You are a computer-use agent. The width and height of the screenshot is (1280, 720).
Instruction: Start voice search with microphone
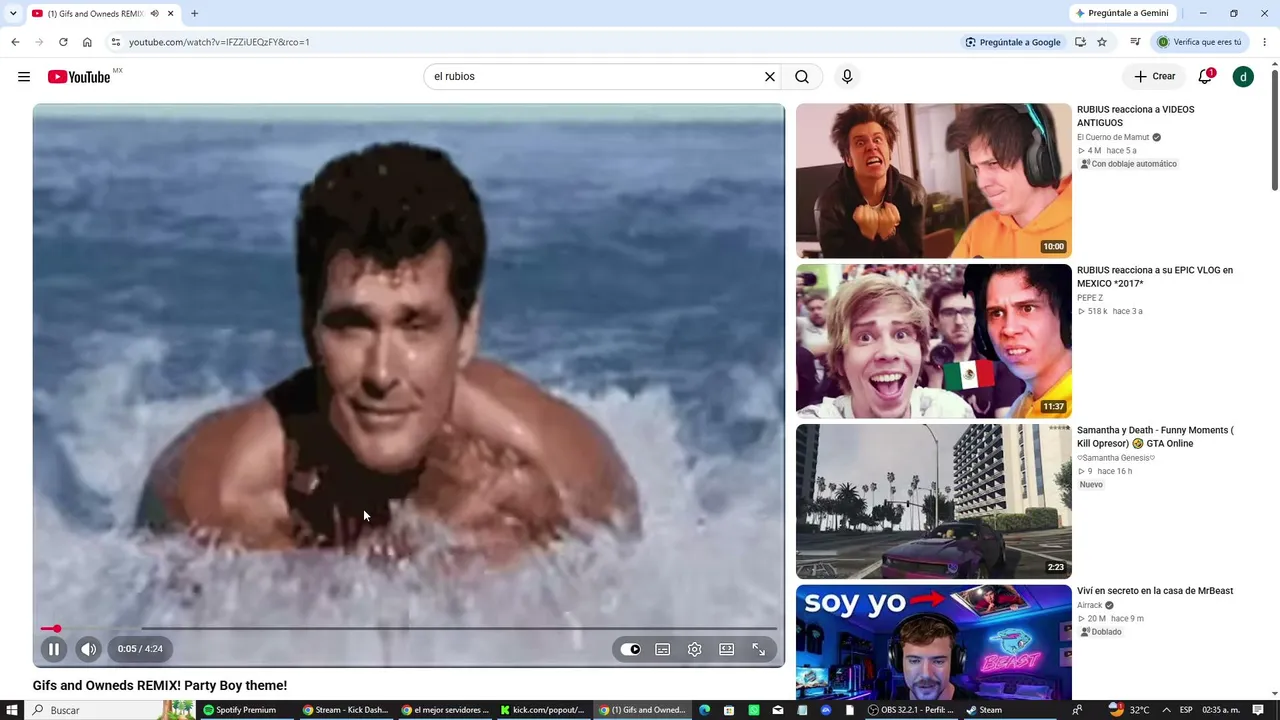pyautogui.click(x=847, y=76)
